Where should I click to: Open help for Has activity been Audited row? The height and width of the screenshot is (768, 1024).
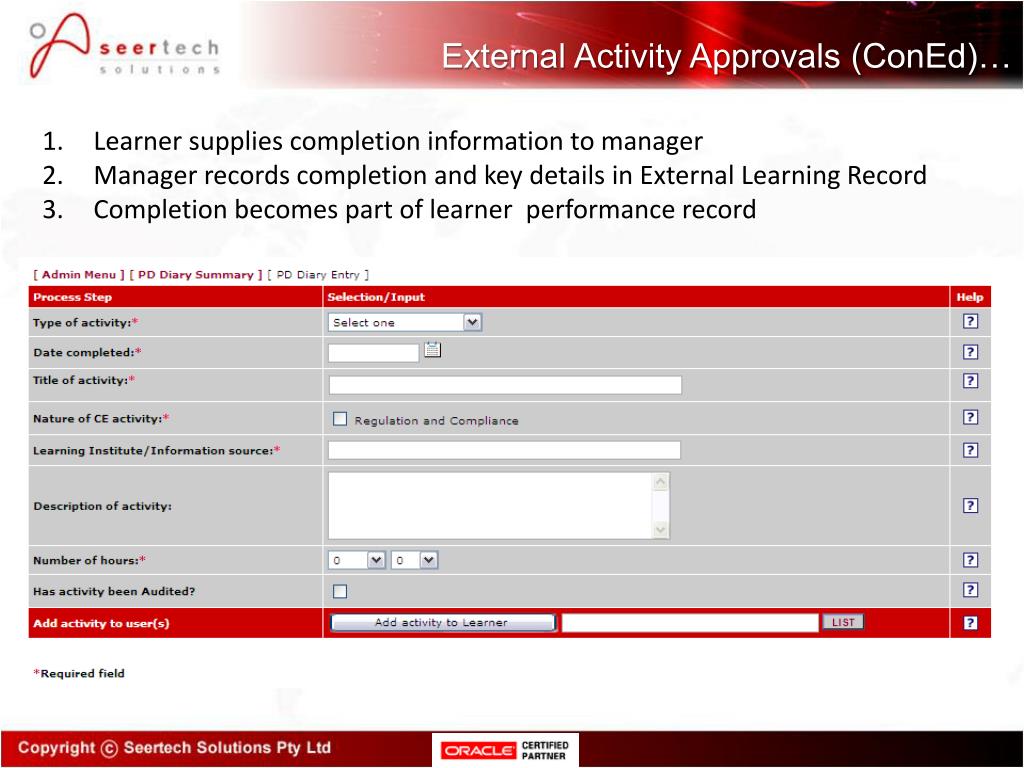pyautogui.click(x=970, y=590)
